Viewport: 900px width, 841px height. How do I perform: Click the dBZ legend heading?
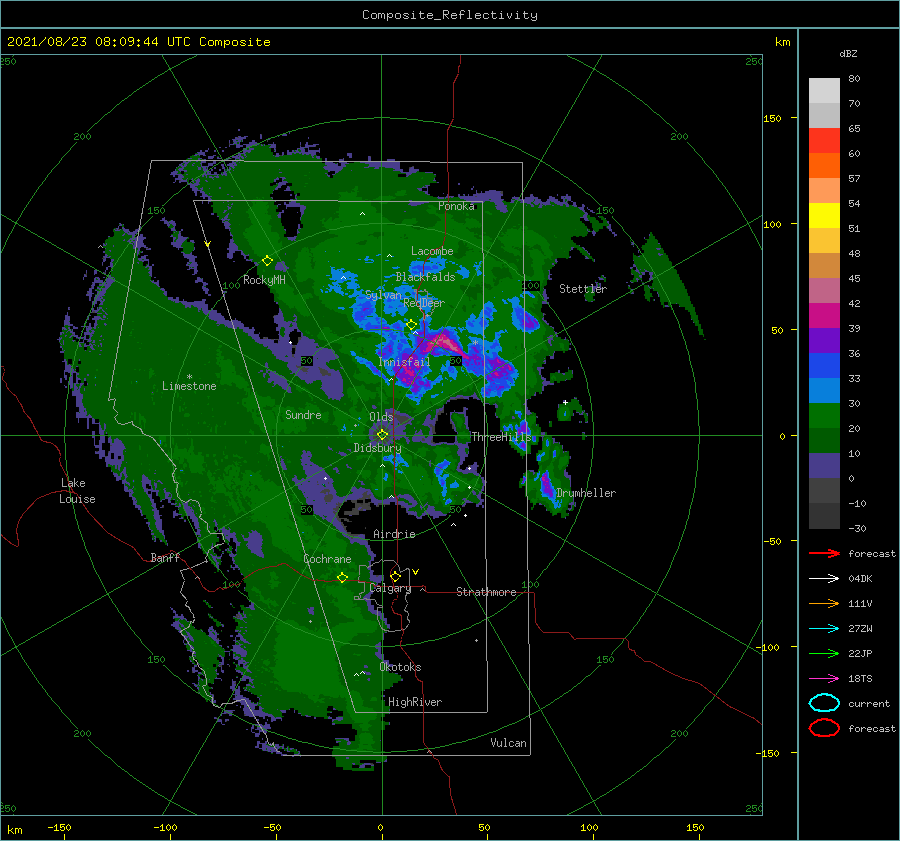click(x=848, y=54)
